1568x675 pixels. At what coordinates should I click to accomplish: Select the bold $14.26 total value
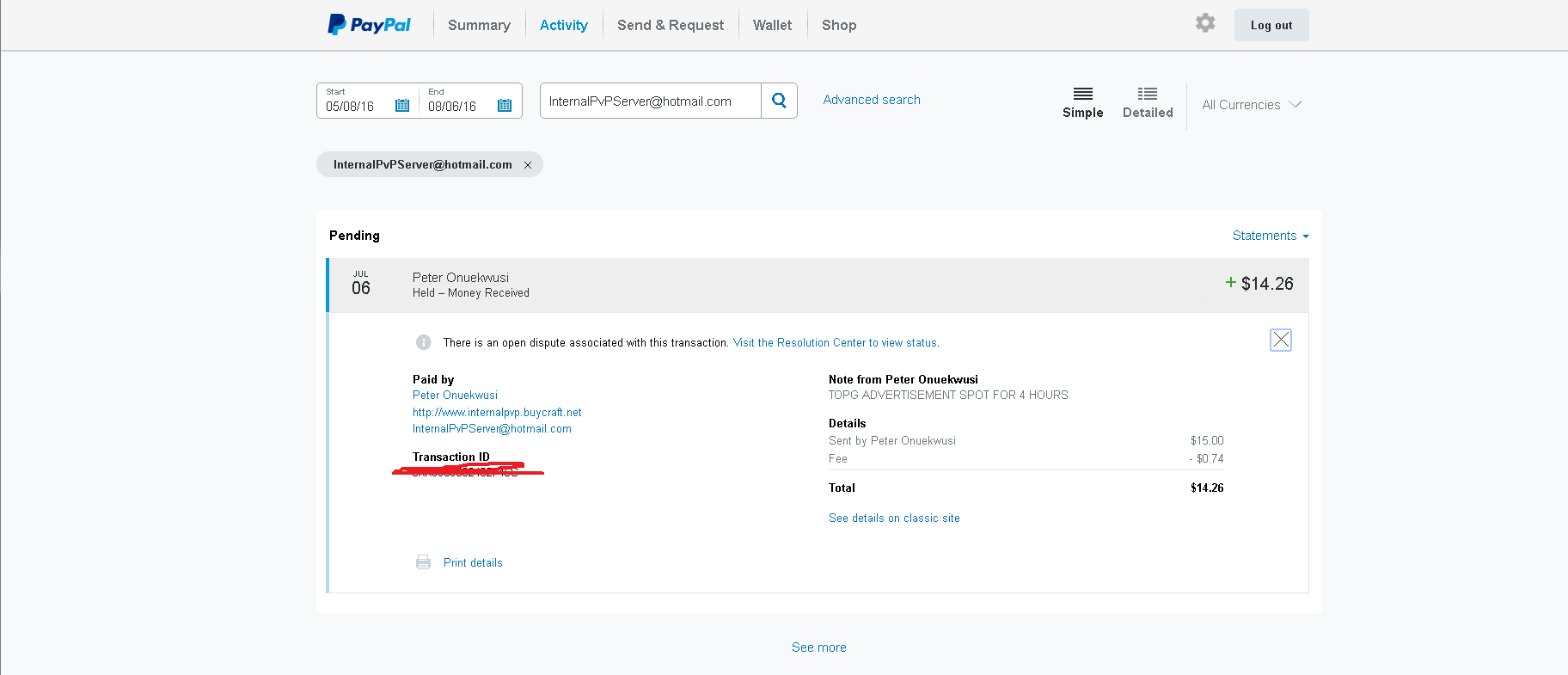[1207, 488]
